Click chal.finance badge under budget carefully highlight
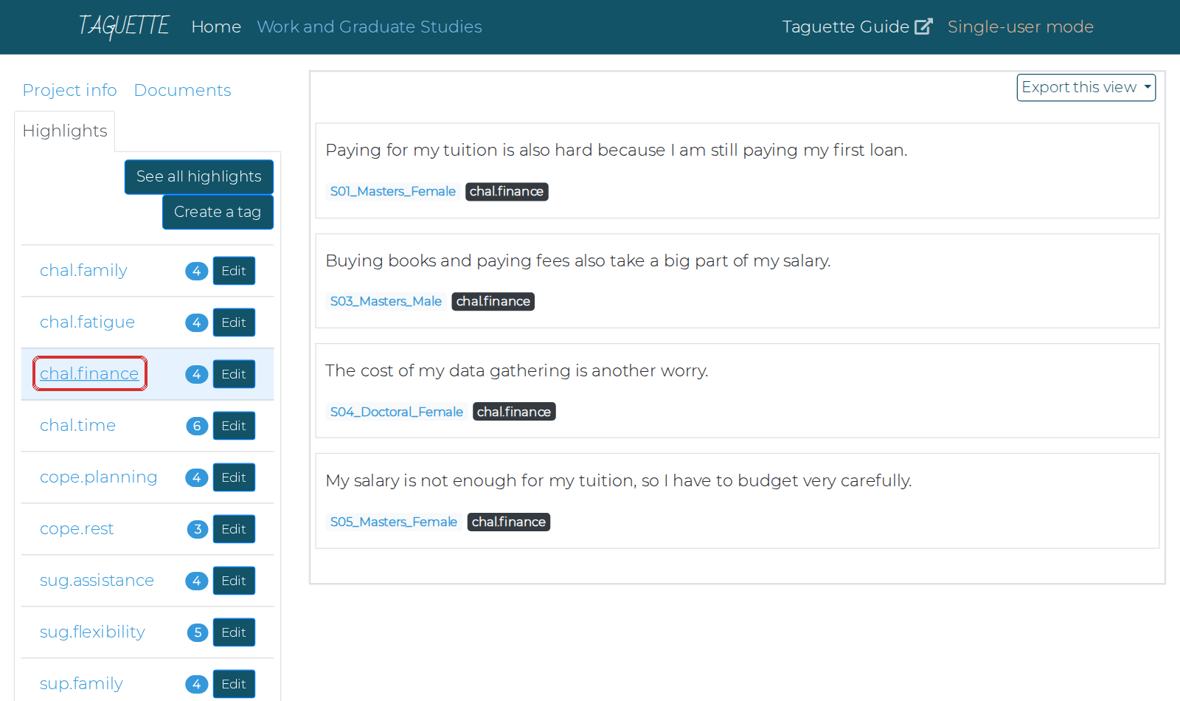The width and height of the screenshot is (1180, 701). [509, 522]
